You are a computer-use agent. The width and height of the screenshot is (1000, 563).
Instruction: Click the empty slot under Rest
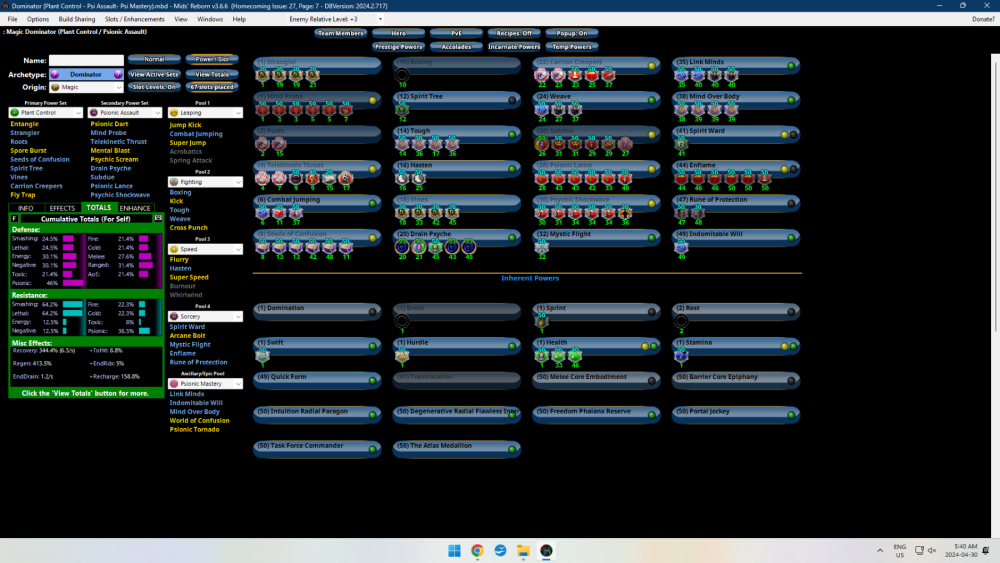[681, 321]
